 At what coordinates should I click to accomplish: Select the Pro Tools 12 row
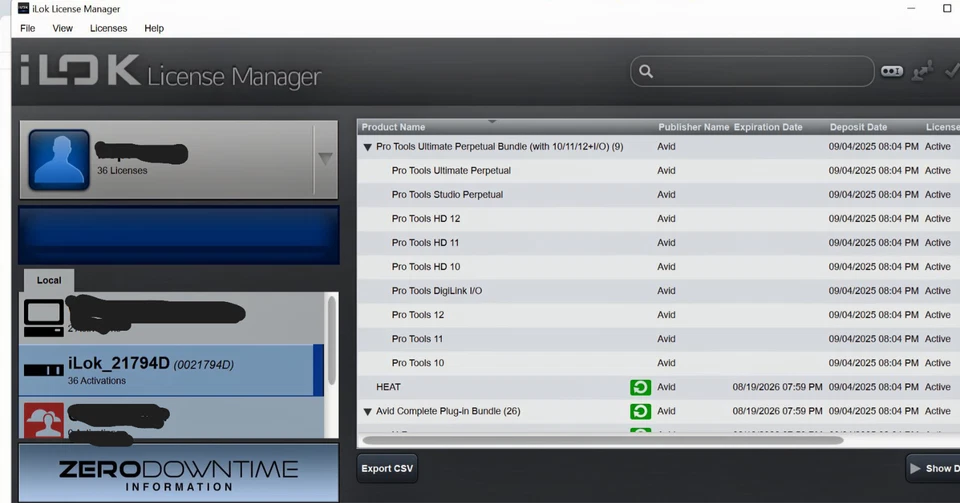tap(658, 315)
